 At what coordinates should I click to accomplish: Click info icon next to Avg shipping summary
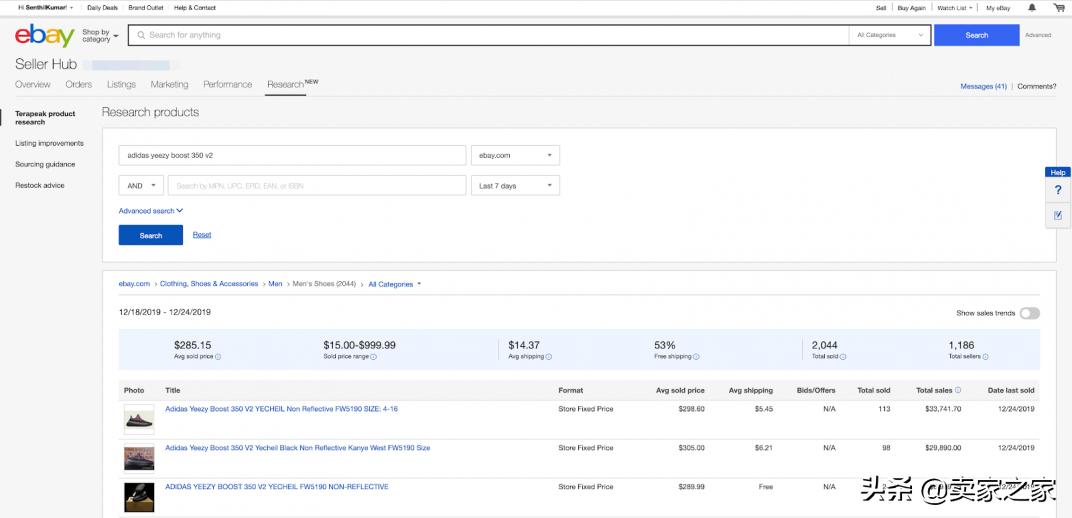pyautogui.click(x=549, y=357)
